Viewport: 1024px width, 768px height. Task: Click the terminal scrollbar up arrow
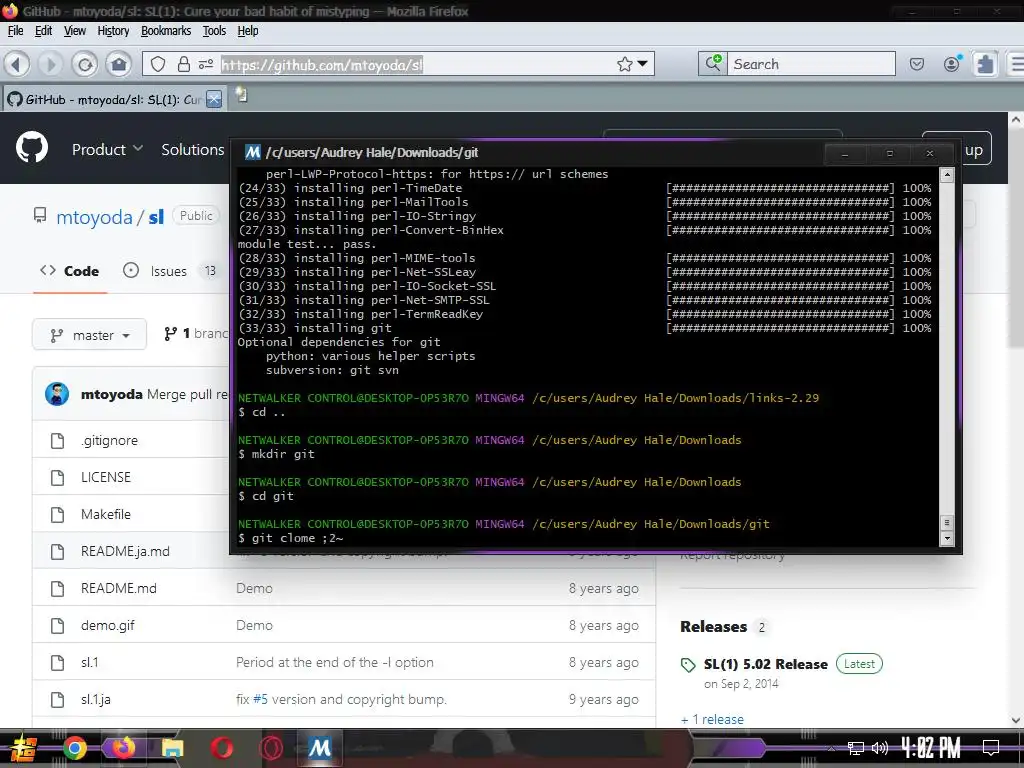[x=947, y=175]
